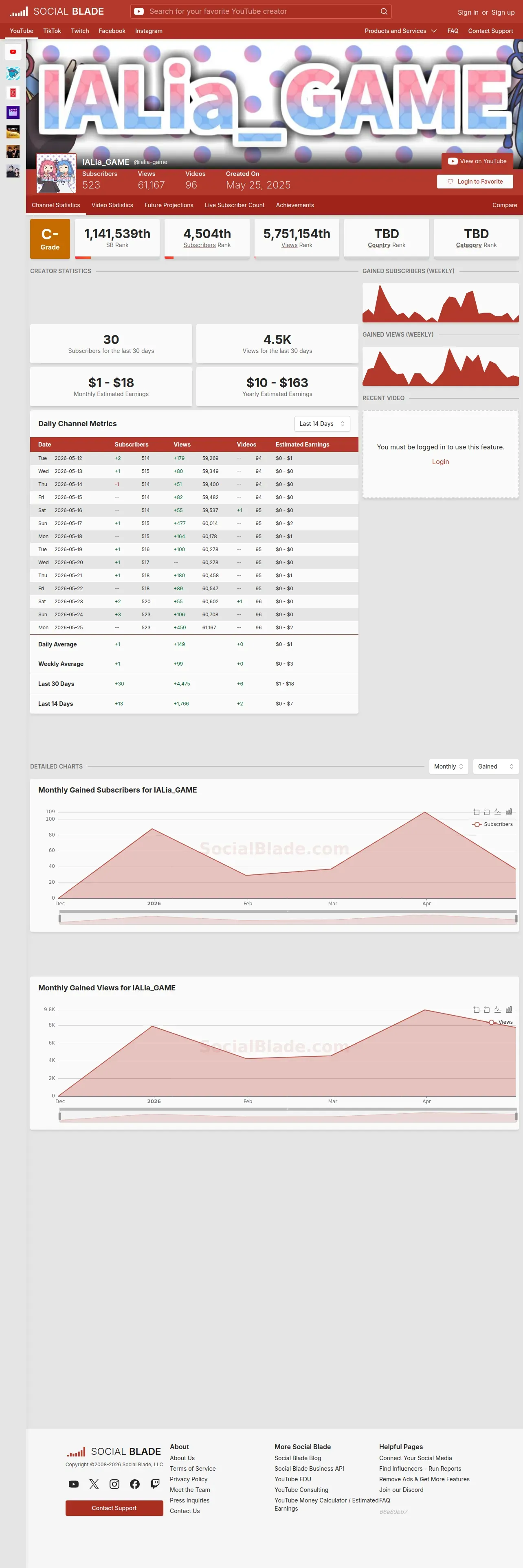The width and height of the screenshot is (523, 1568).
Task: Open Privacy Policy footer link
Action: [189, 1479]
